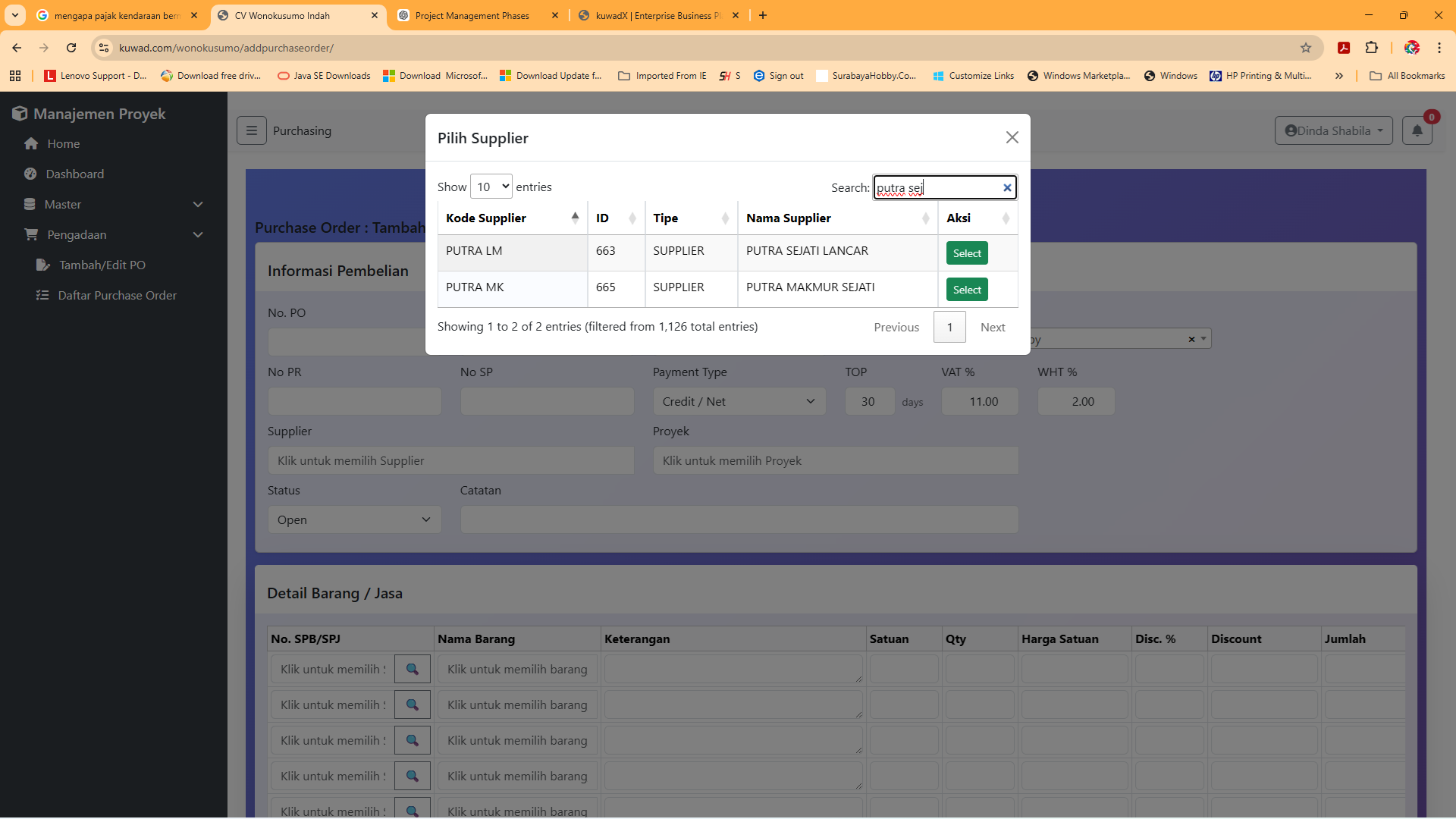Reload the page
The height and width of the screenshot is (819, 1456).
pyautogui.click(x=71, y=48)
